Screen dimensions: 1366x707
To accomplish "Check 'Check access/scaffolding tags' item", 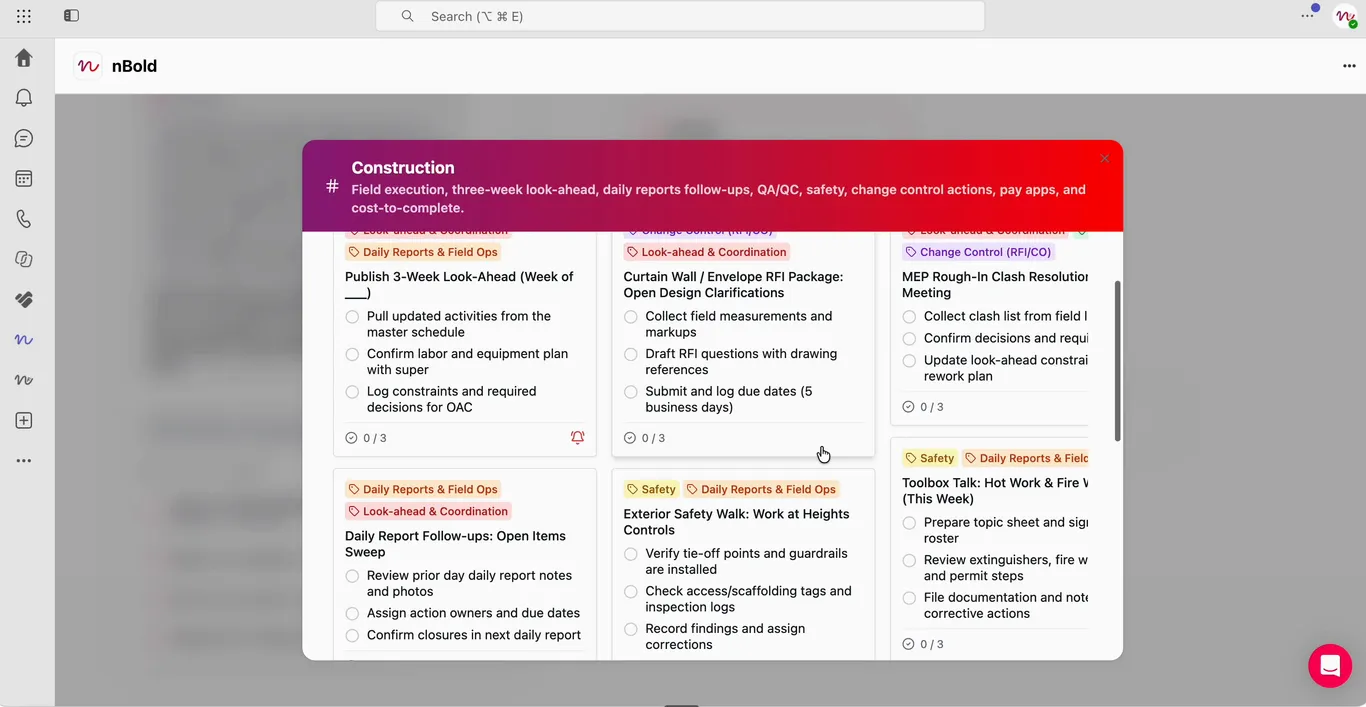I will [x=631, y=592].
